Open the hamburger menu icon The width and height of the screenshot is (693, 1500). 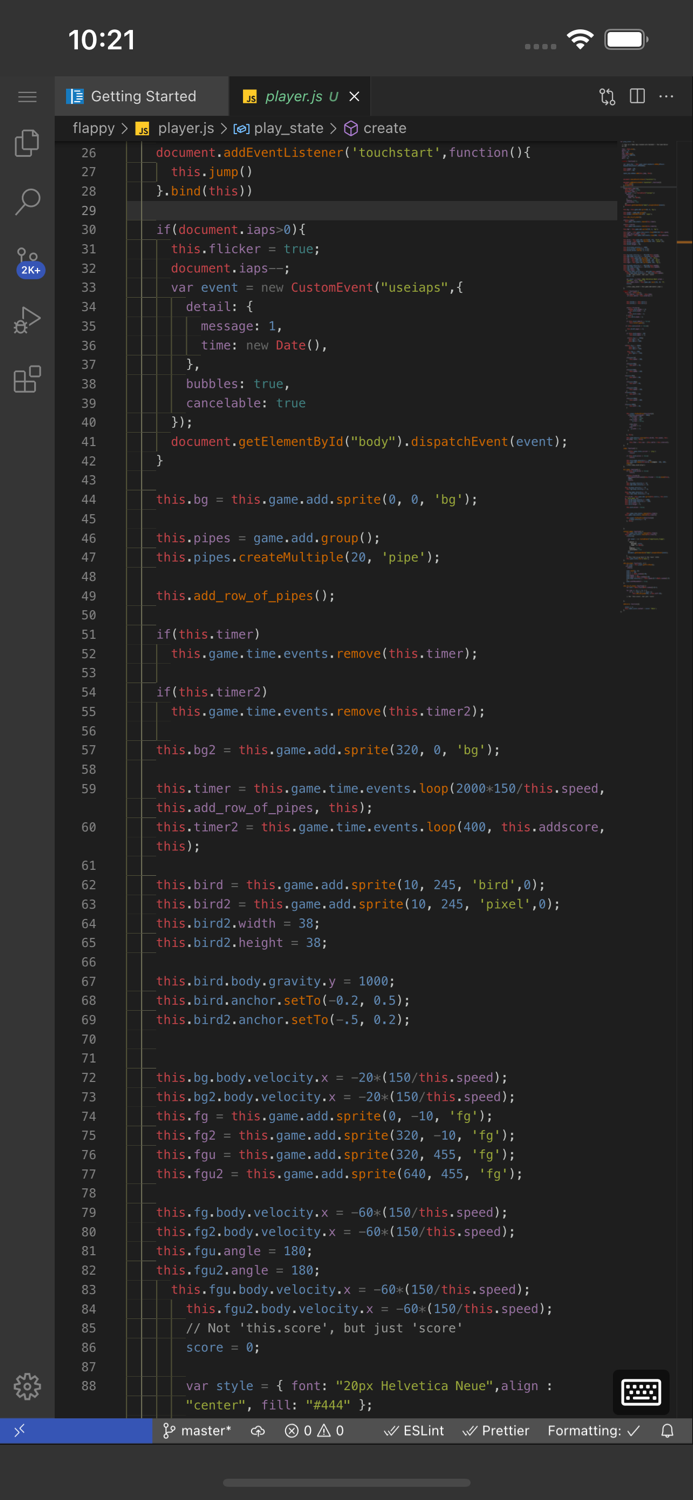point(27,97)
